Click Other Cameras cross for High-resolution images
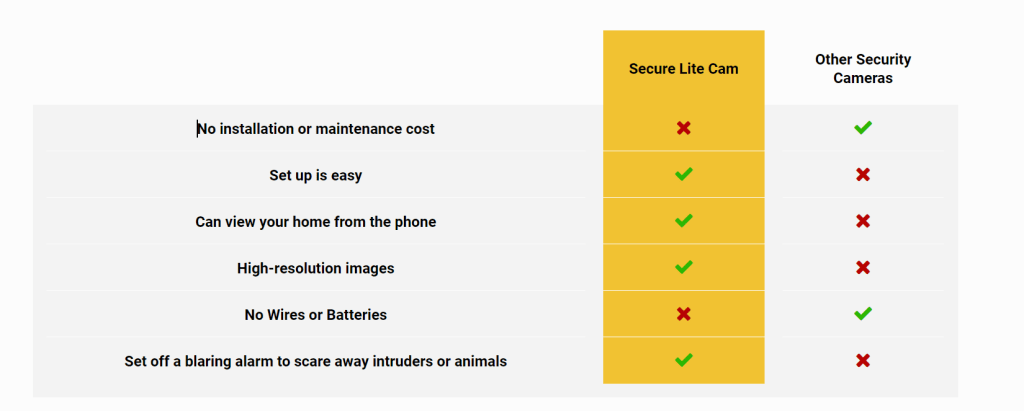The height and width of the screenshot is (411, 1024). point(863,267)
